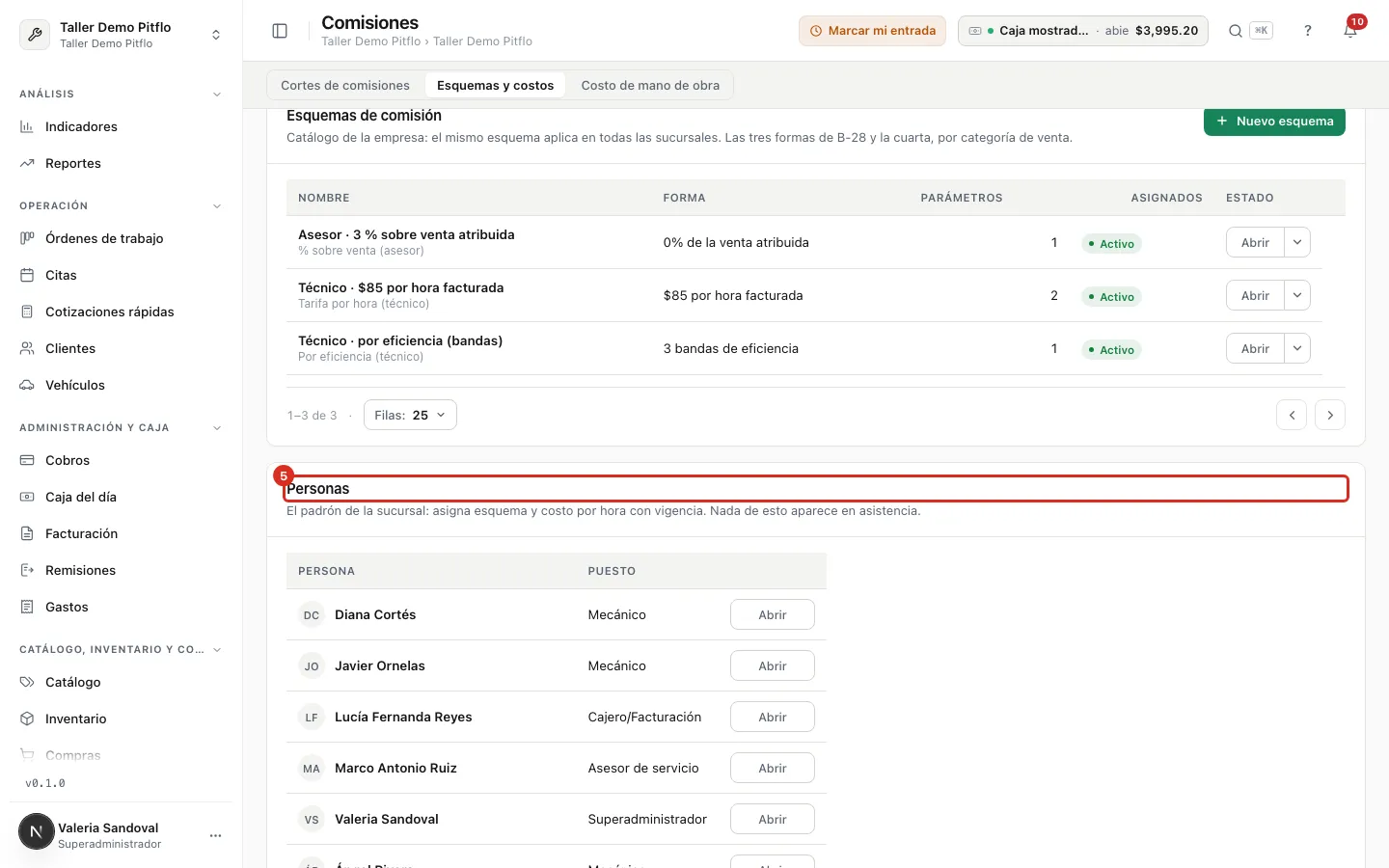Switch to Cortes de comisiones tab
Viewport: 1389px width, 868px height.
[345, 85]
